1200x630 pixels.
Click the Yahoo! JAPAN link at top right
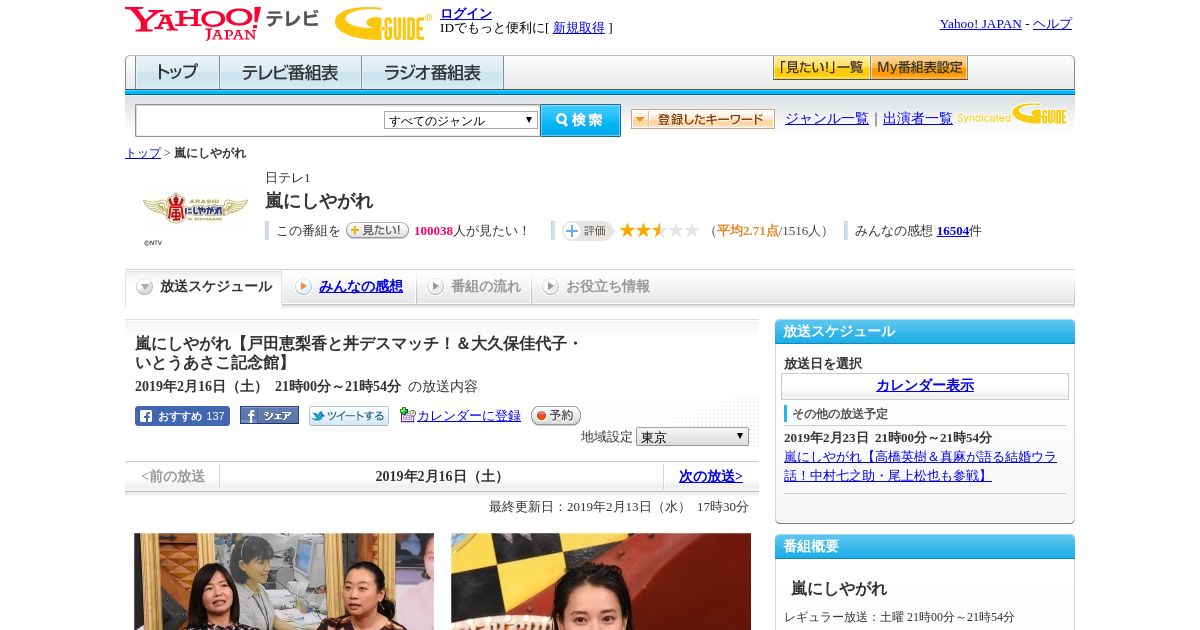[x=981, y=24]
